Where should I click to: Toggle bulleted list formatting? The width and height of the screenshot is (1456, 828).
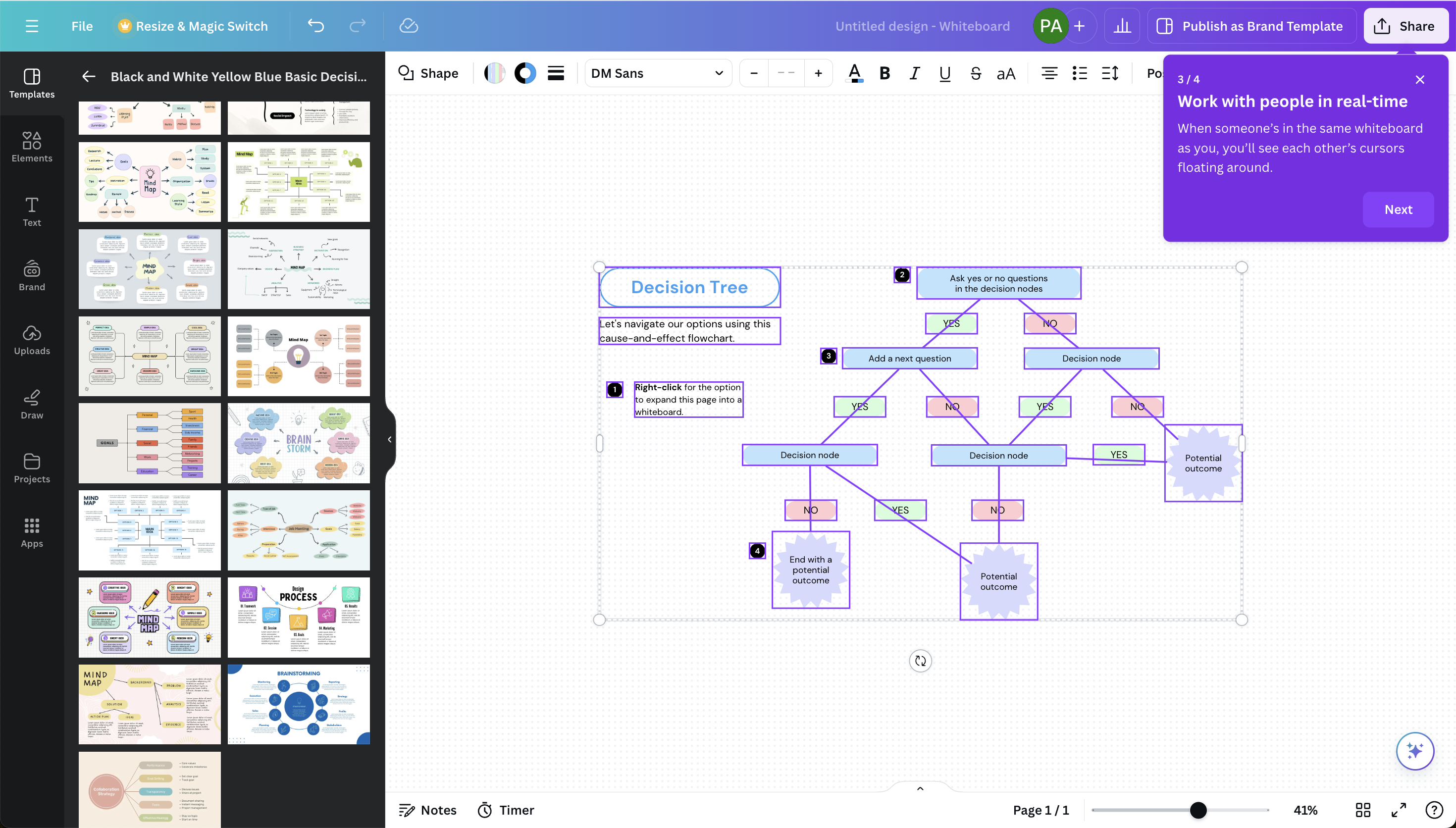tap(1080, 73)
